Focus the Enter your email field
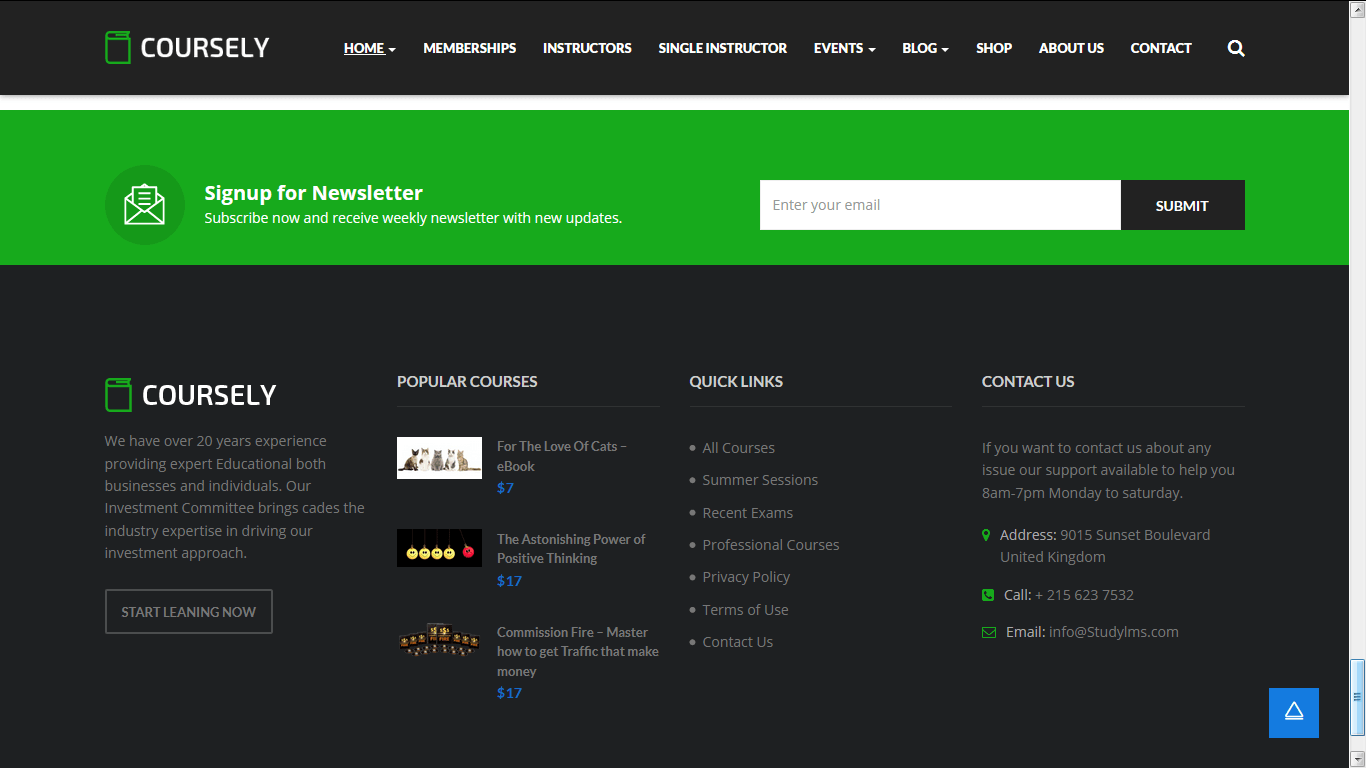This screenshot has width=1366, height=768. pyautogui.click(x=939, y=205)
